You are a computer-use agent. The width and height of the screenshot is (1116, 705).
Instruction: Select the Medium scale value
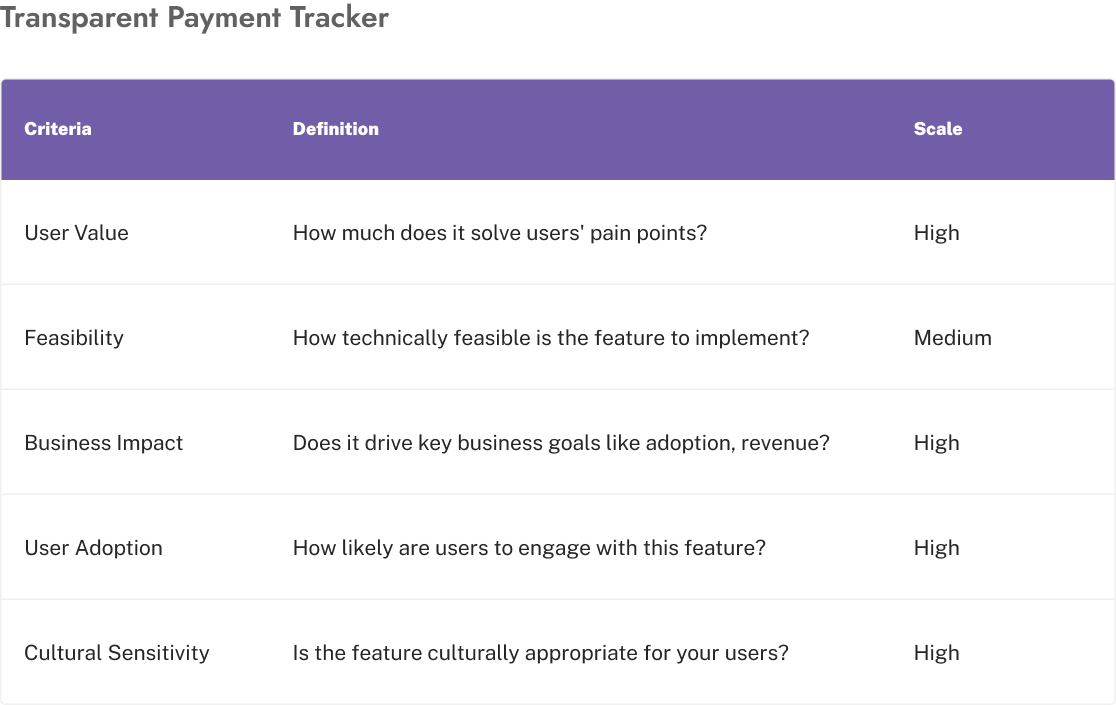pos(953,338)
